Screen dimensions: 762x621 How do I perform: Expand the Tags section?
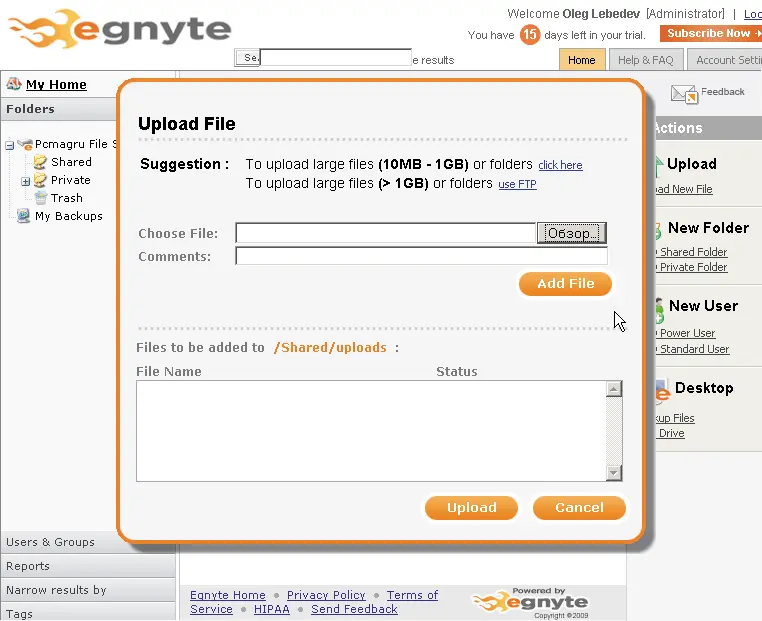click(88, 612)
